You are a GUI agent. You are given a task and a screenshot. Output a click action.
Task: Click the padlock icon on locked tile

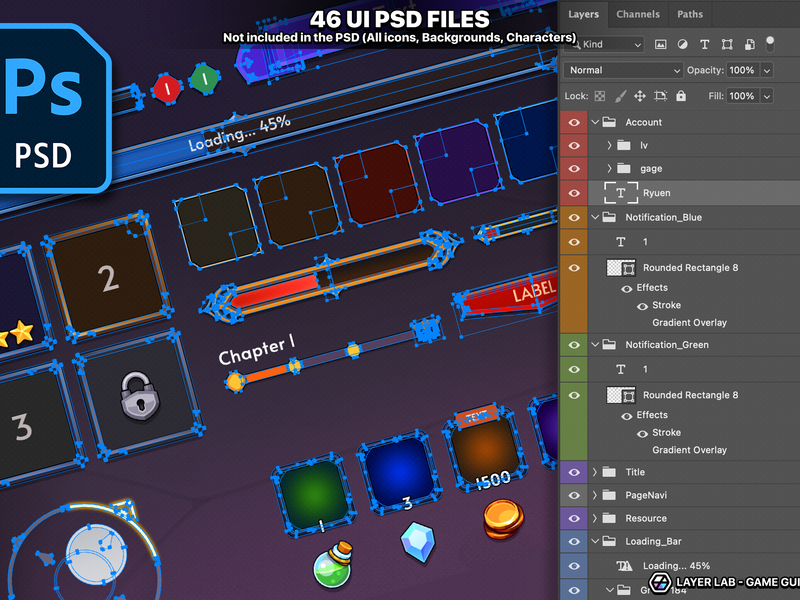(x=139, y=395)
